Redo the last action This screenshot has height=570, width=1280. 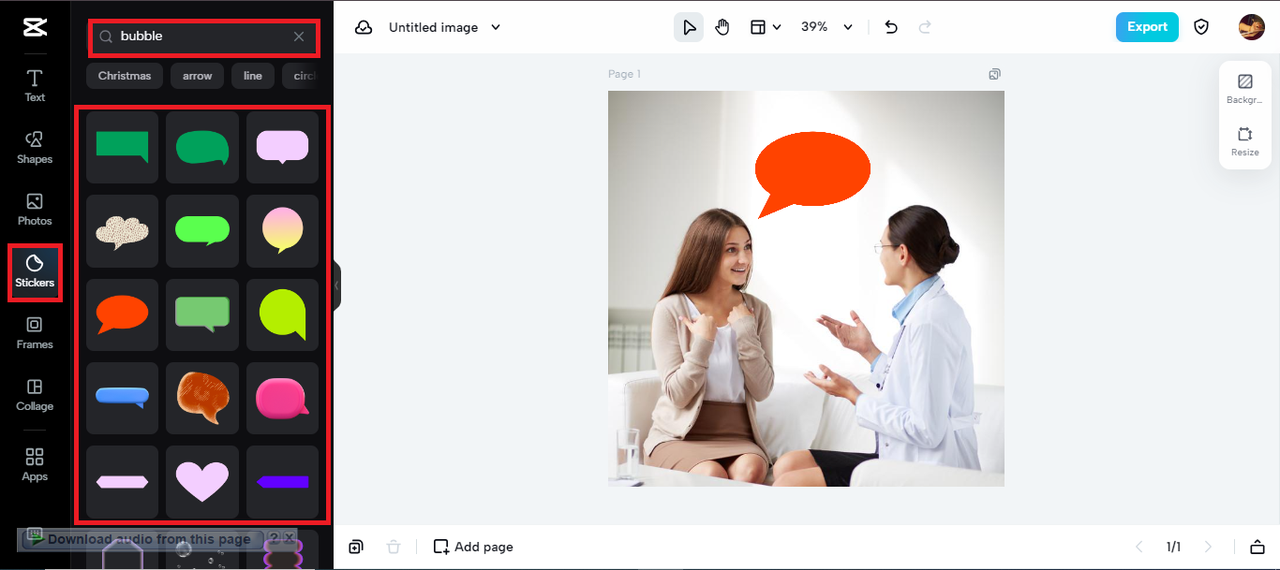pos(925,27)
